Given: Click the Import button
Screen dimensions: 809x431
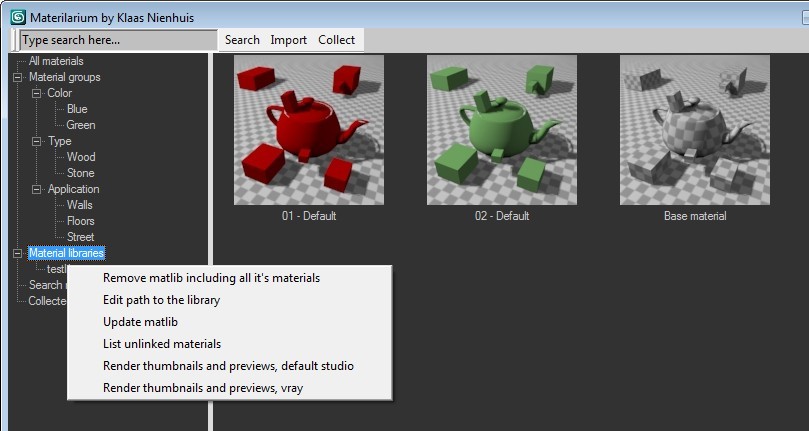Looking at the screenshot, I should pos(288,40).
